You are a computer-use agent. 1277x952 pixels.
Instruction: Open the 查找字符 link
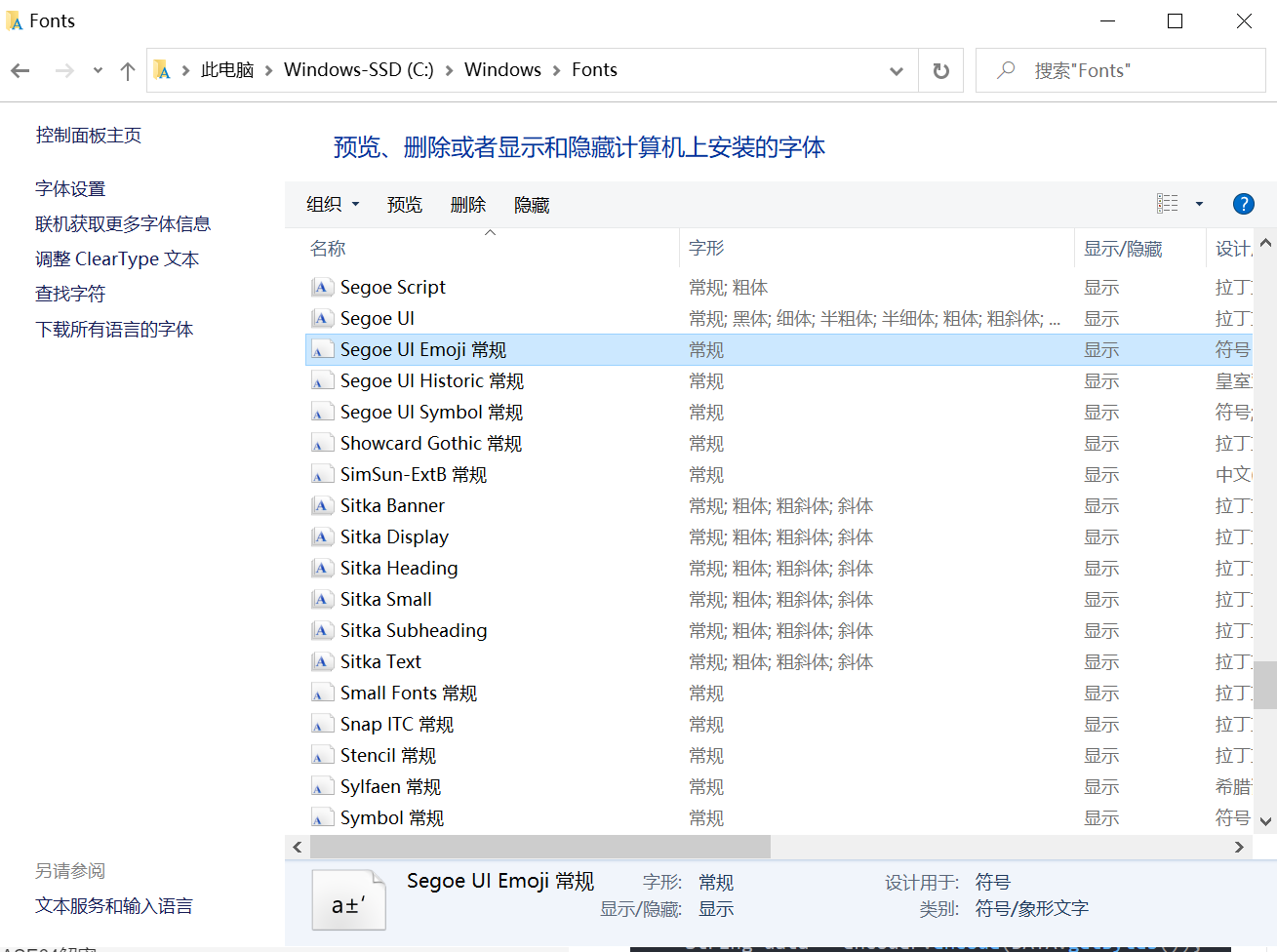(69, 294)
